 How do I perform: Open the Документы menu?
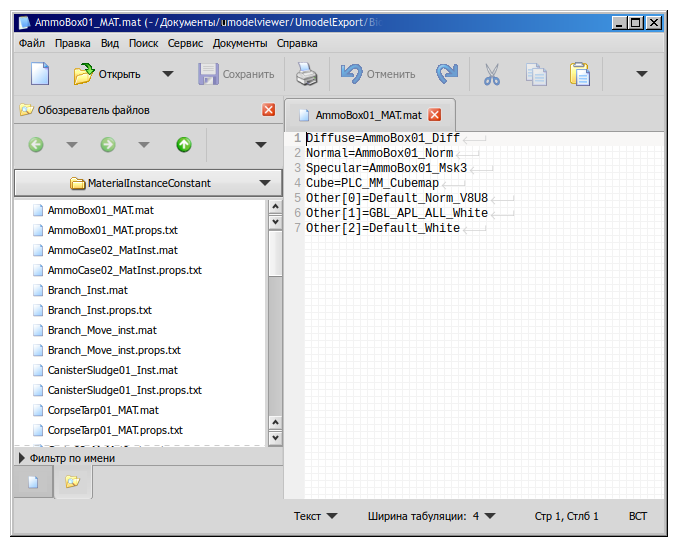point(240,43)
